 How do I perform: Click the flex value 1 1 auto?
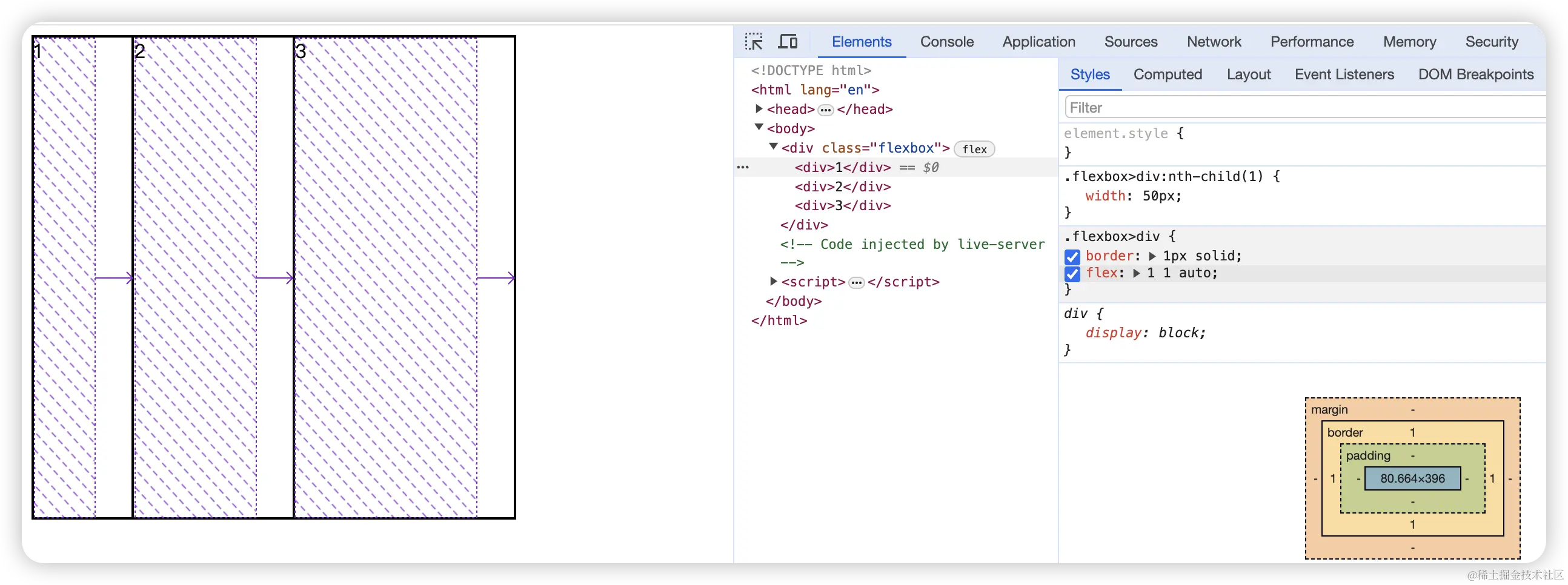[1181, 273]
